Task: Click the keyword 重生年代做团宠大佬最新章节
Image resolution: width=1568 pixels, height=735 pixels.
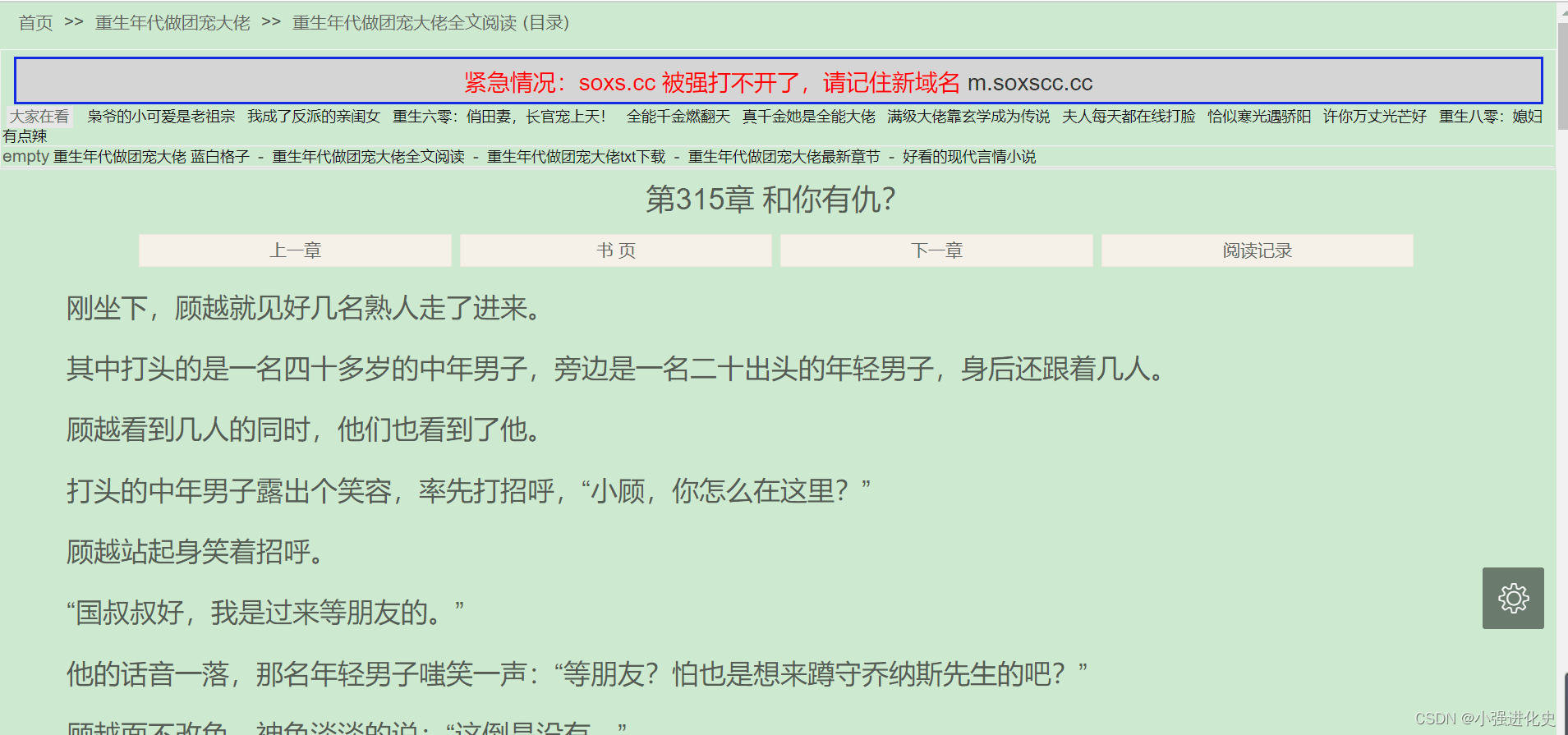Action: tap(784, 156)
